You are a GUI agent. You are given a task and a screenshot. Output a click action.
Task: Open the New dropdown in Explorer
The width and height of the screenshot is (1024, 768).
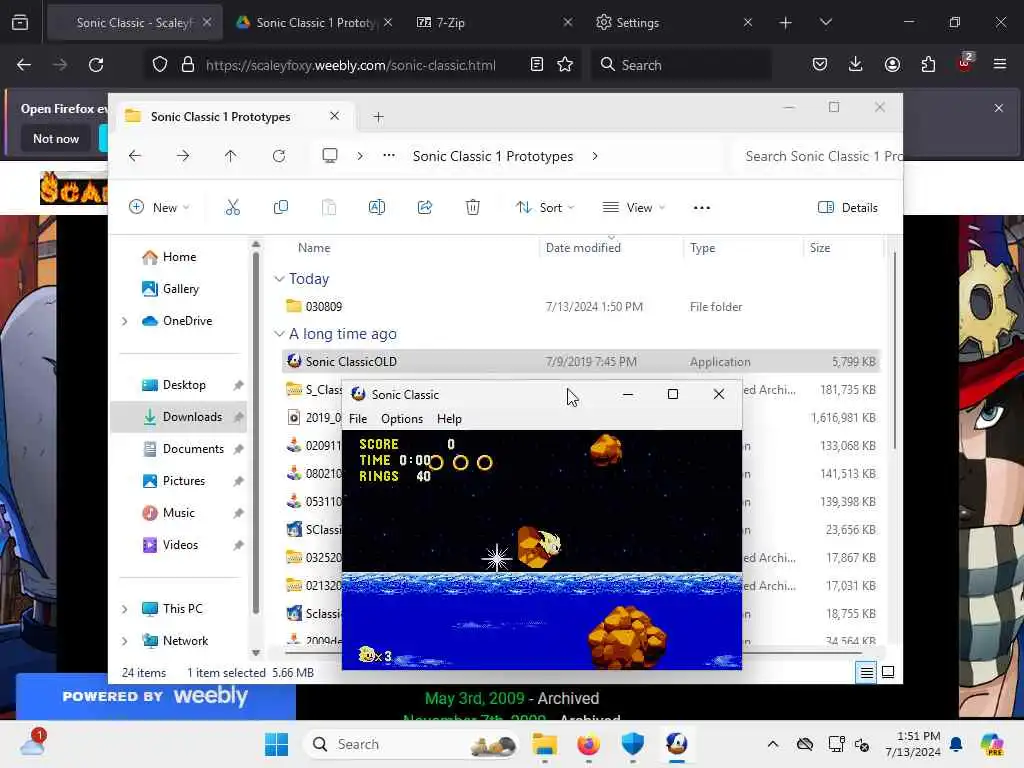[x=159, y=208]
